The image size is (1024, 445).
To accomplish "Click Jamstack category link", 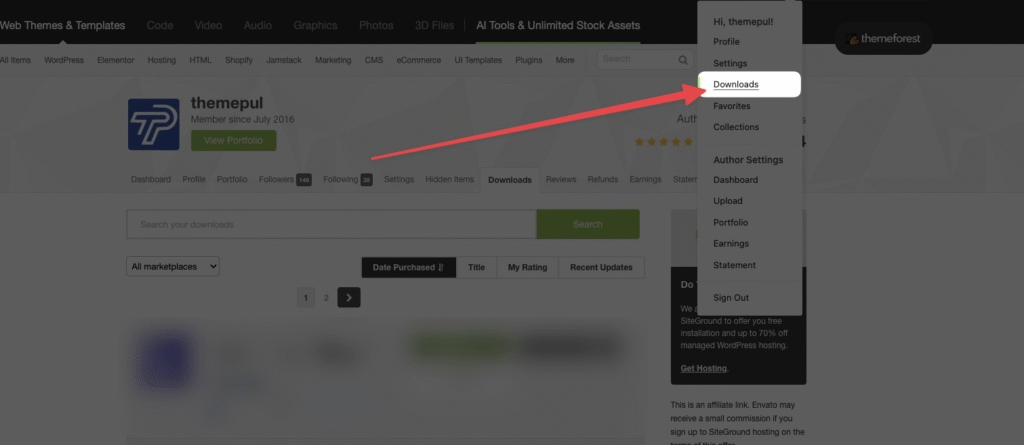I will pos(284,60).
